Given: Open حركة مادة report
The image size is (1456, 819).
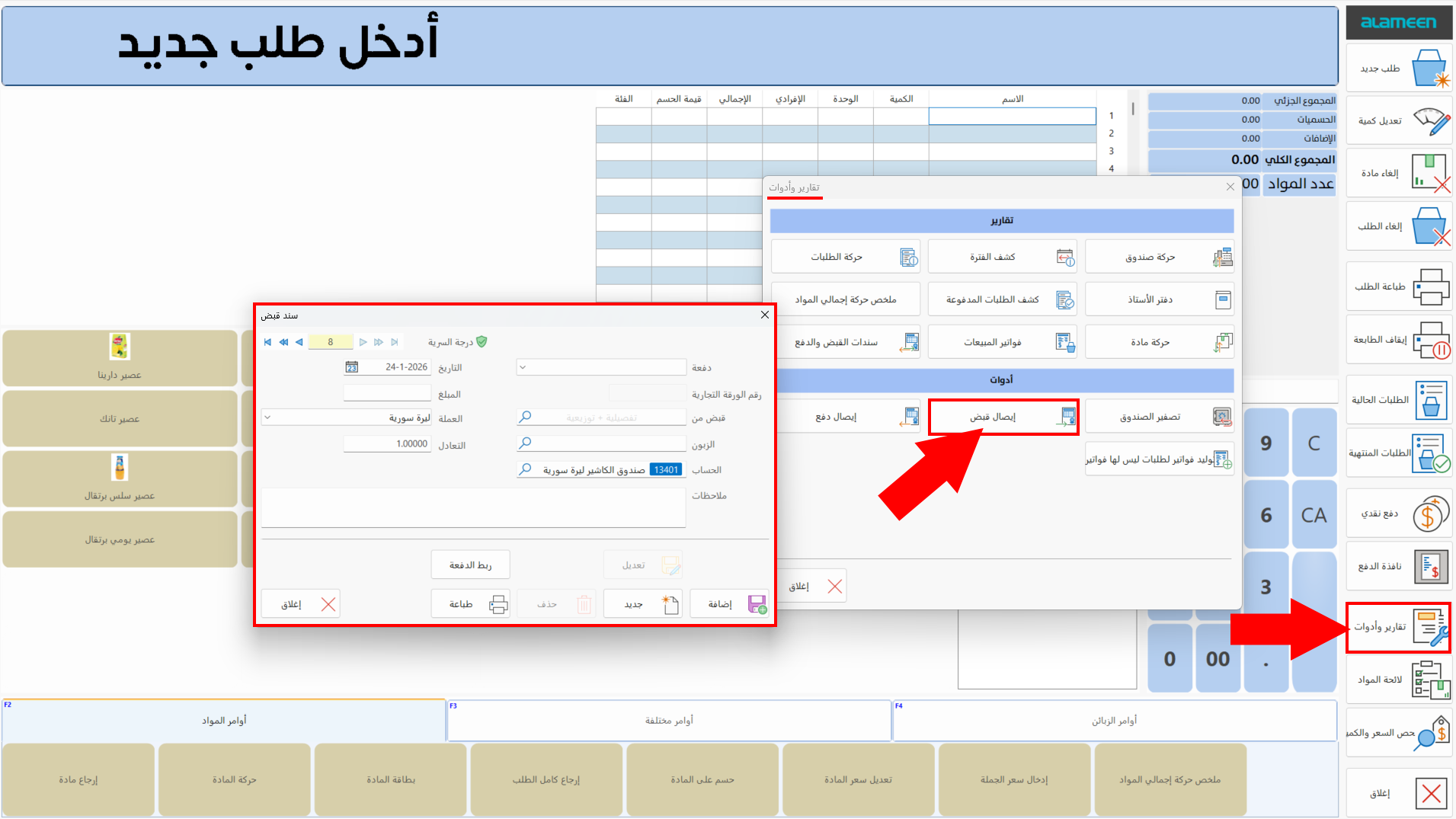Looking at the screenshot, I should (1159, 342).
